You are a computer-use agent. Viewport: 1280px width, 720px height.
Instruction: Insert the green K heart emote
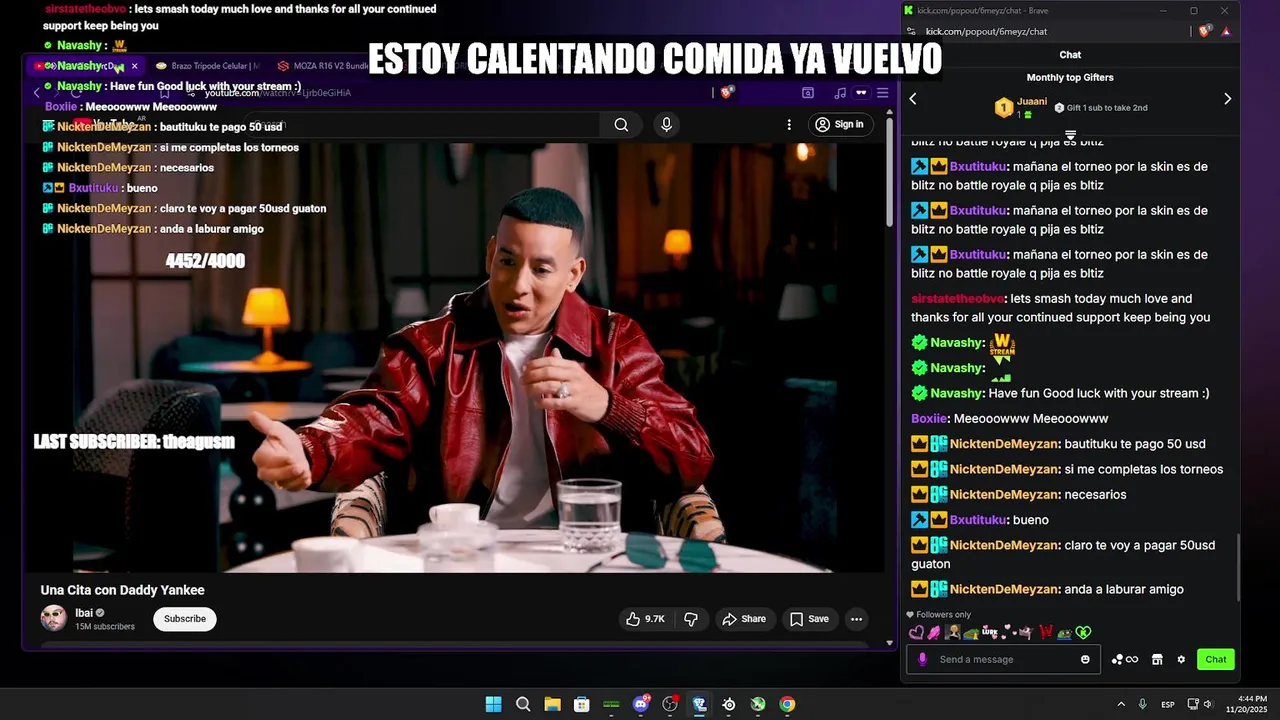(1083, 632)
